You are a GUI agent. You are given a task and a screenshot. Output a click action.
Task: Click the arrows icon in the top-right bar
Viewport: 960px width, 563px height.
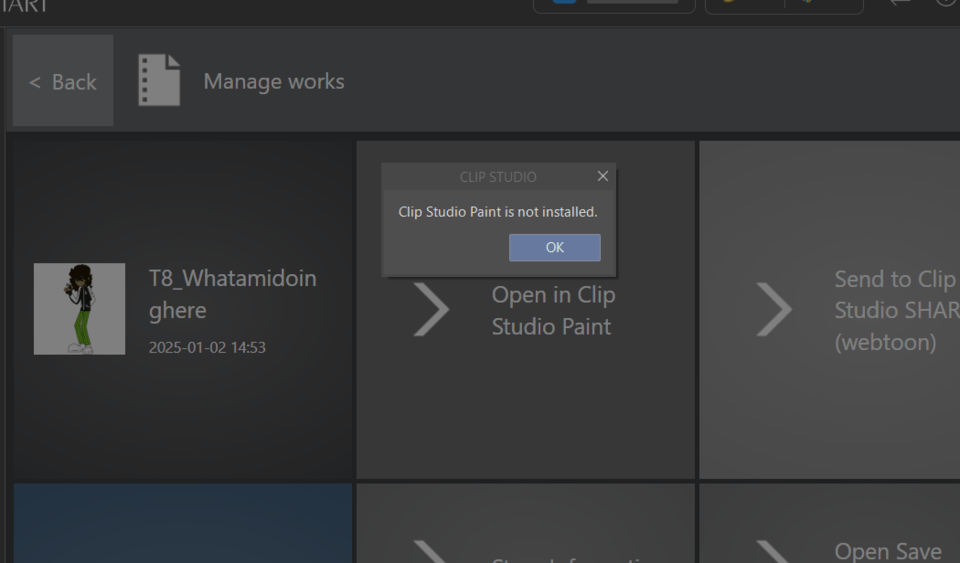click(x=900, y=3)
